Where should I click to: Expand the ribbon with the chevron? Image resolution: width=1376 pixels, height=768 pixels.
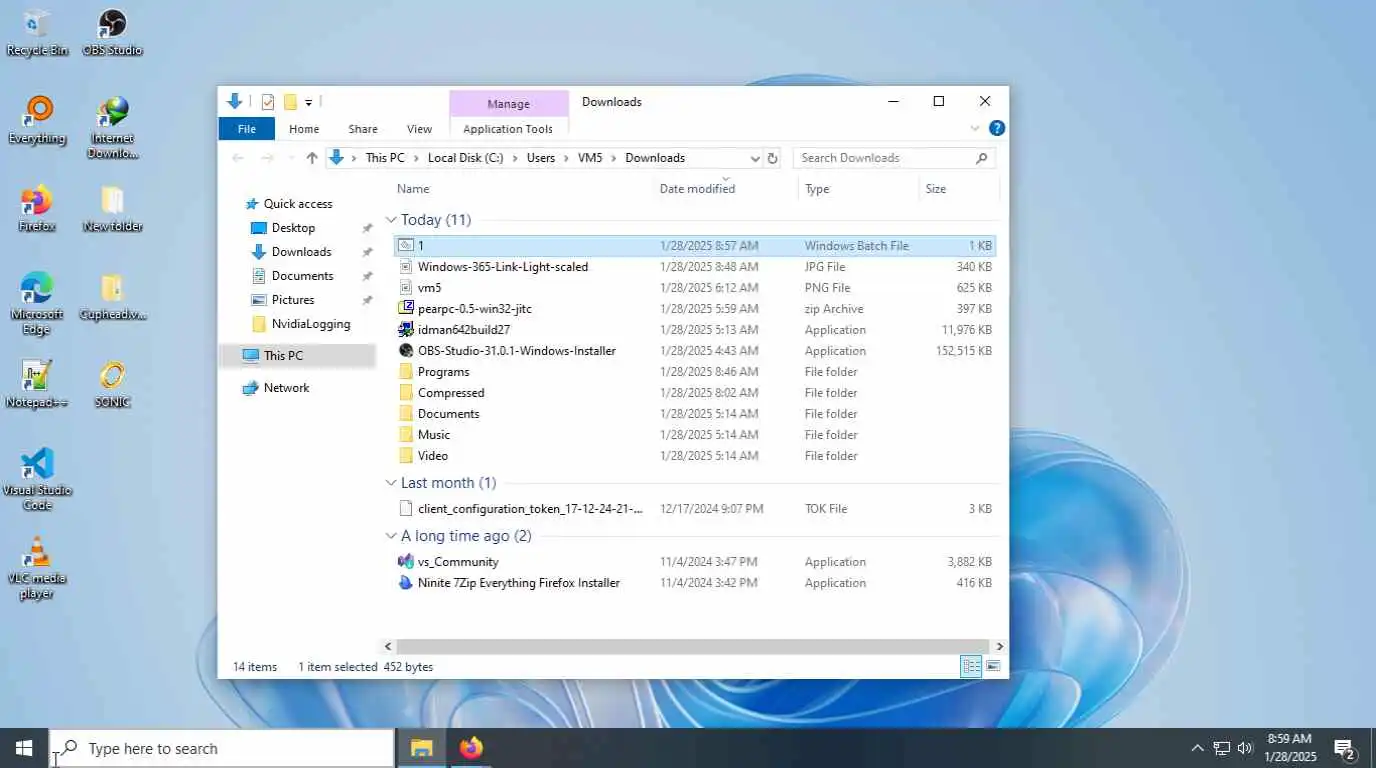click(975, 128)
